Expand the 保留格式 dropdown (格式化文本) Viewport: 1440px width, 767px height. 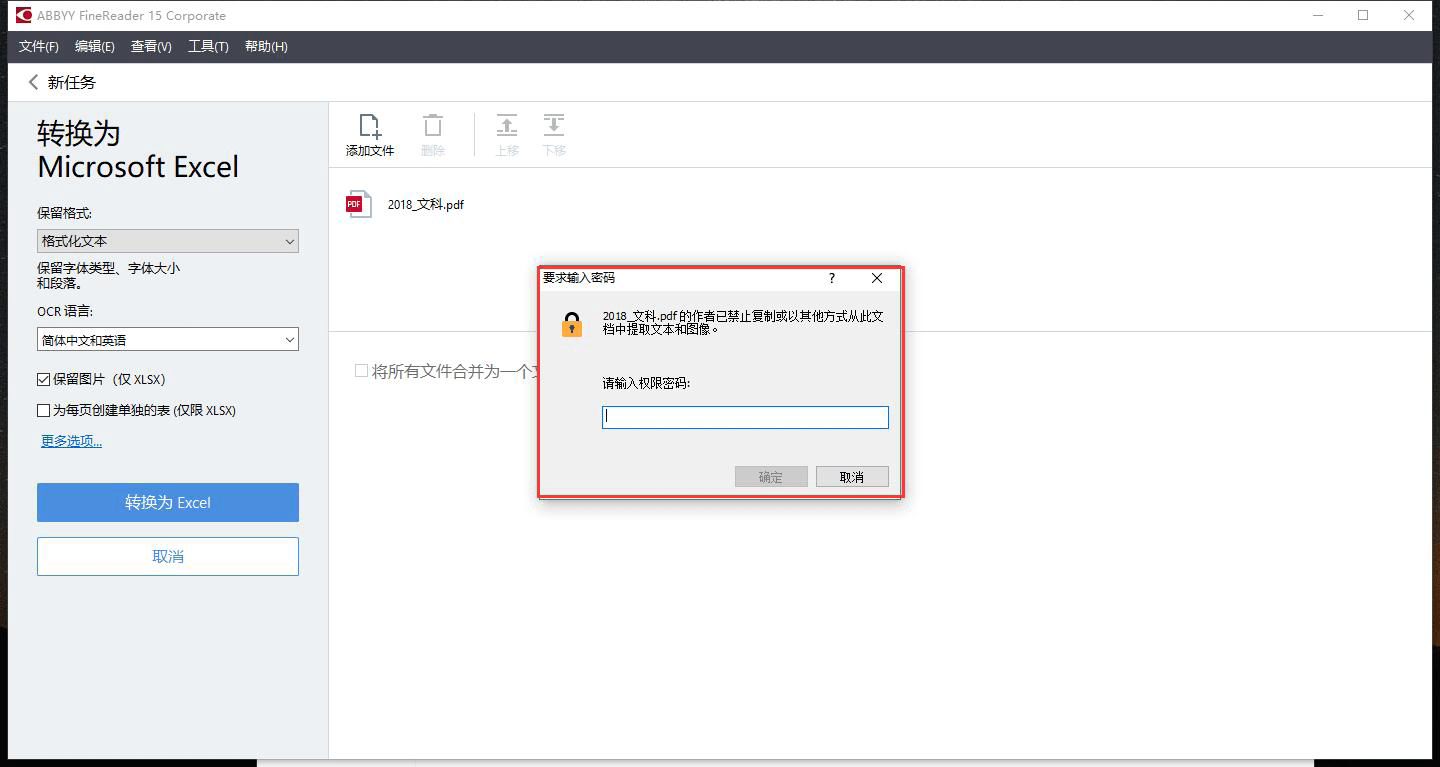pos(168,241)
